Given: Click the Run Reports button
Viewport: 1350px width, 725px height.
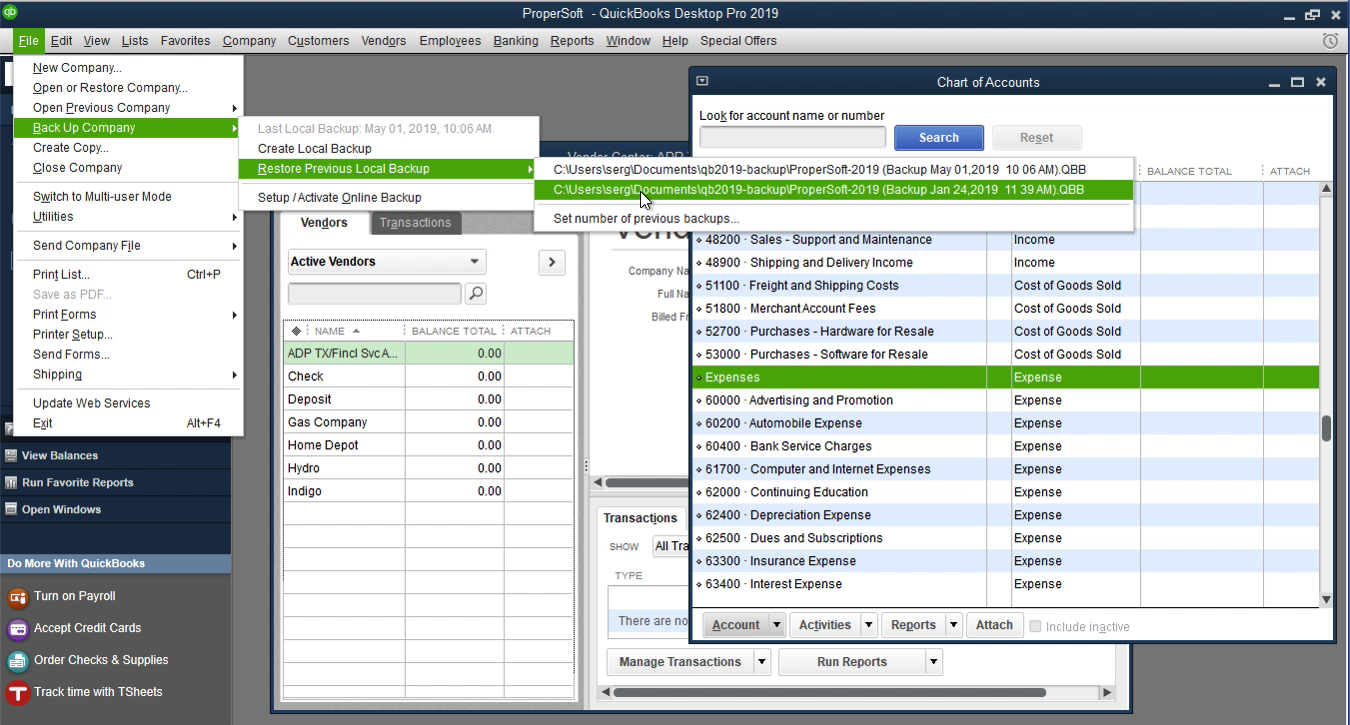Looking at the screenshot, I should click(x=851, y=662).
